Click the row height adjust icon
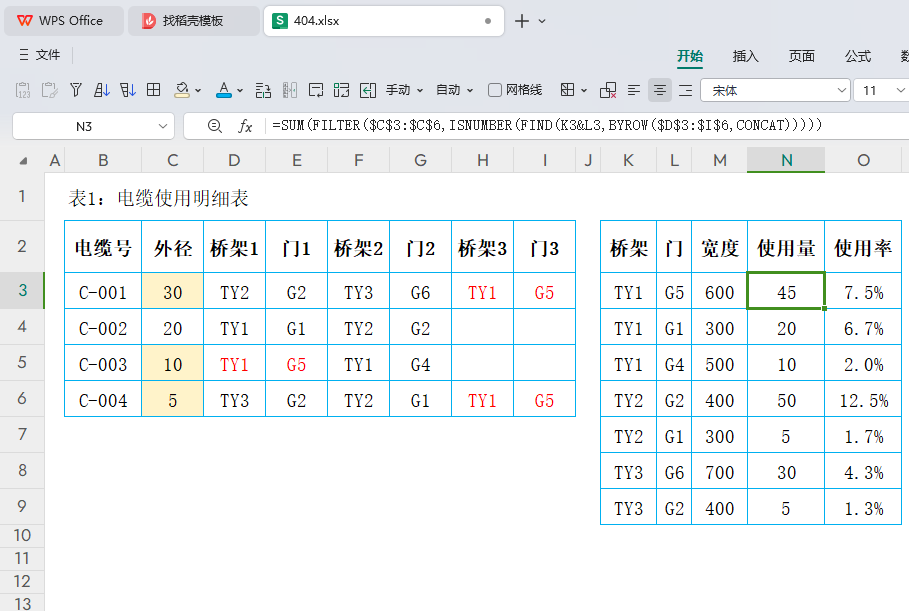 coord(263,90)
